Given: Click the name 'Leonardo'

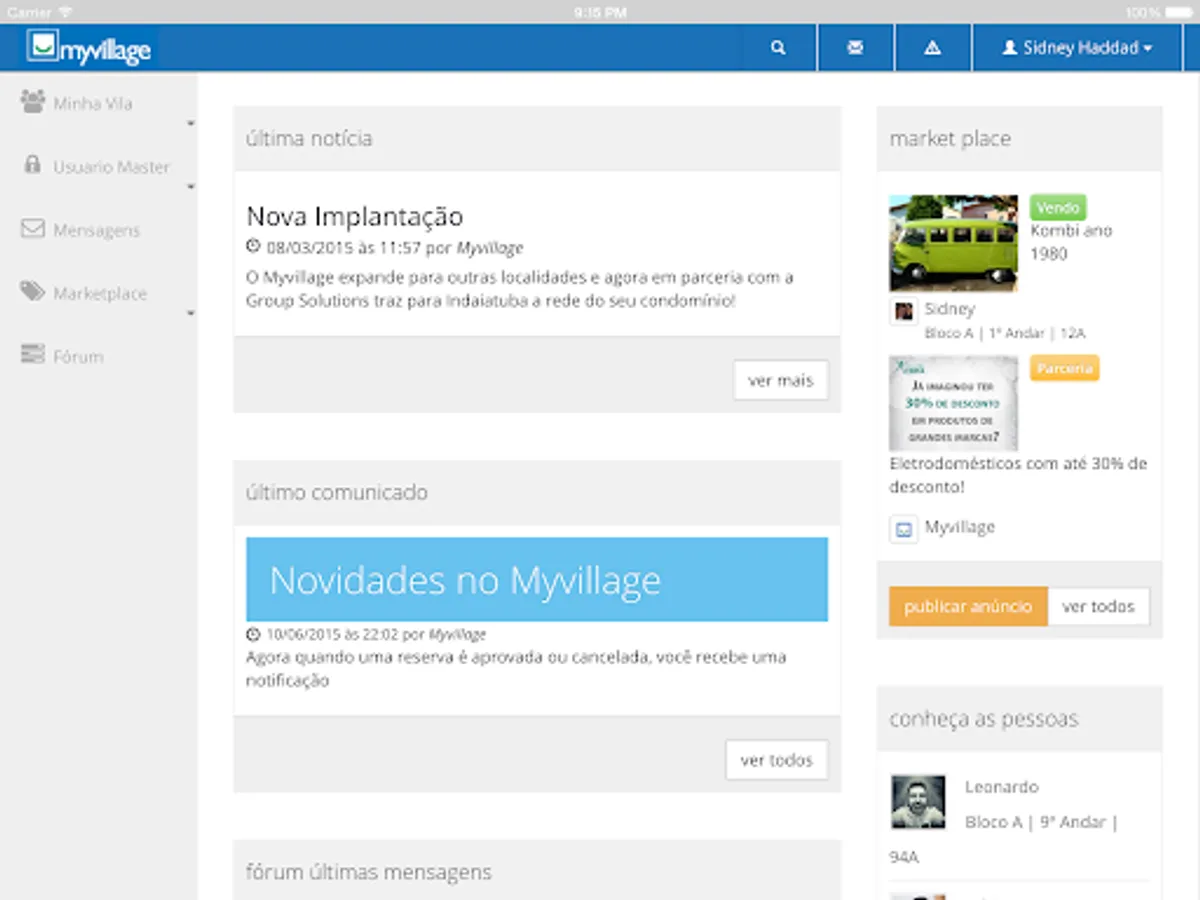Looking at the screenshot, I should pyautogui.click(x=1001, y=787).
